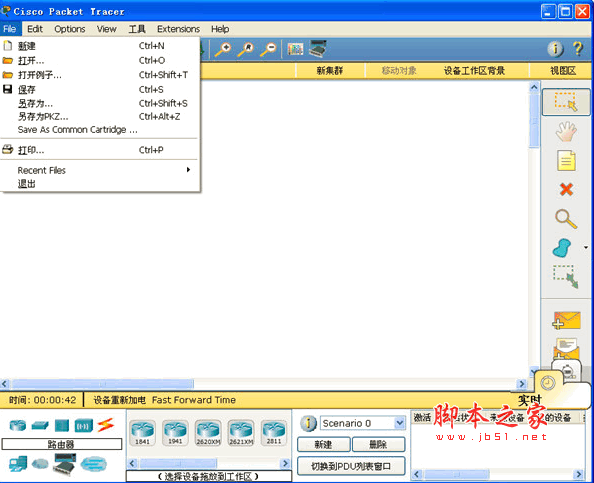Click the Zoom Reset magnifier icon
This screenshot has height=483, width=594.
click(x=245, y=49)
